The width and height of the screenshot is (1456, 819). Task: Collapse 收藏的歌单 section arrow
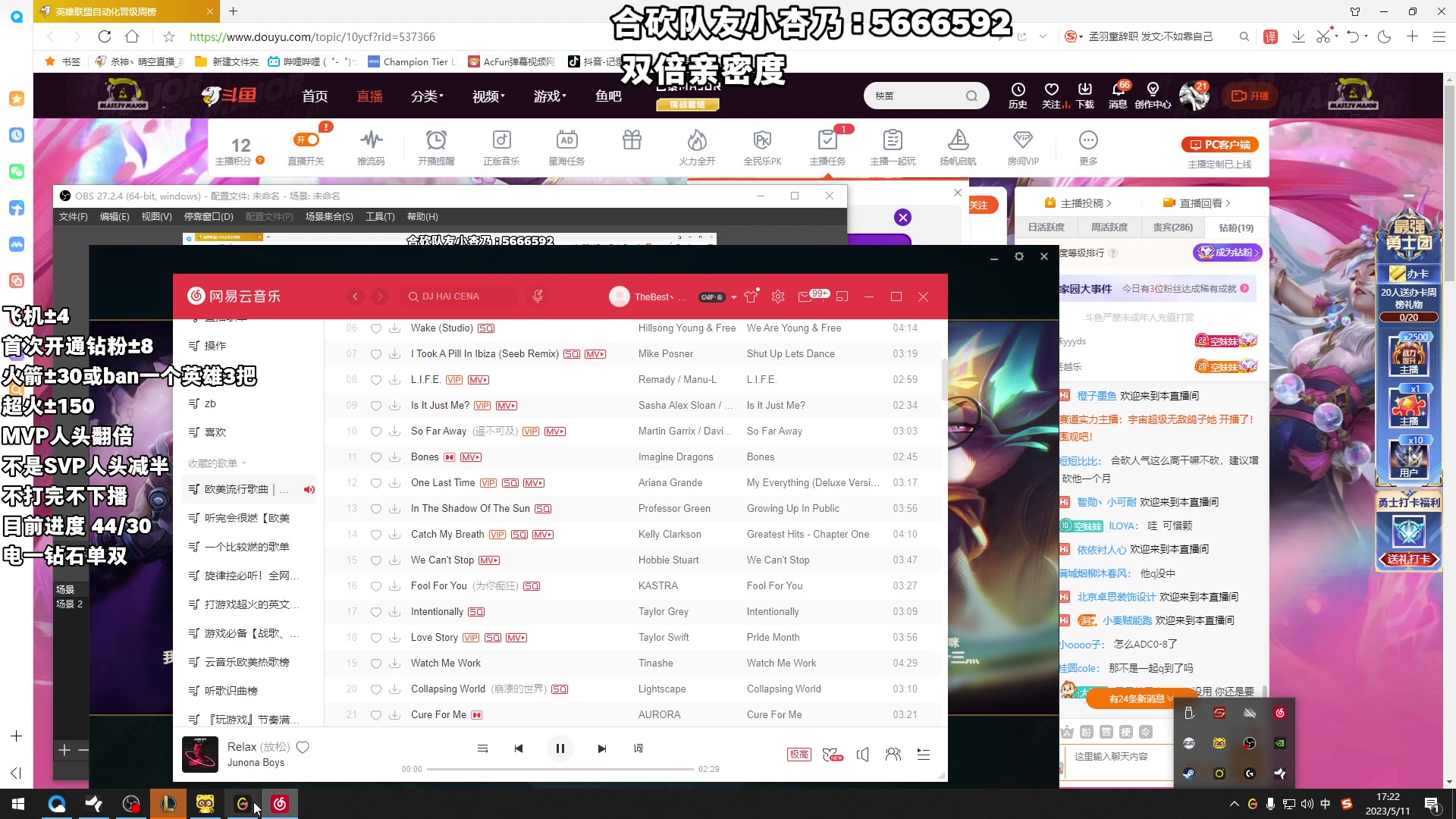click(243, 463)
